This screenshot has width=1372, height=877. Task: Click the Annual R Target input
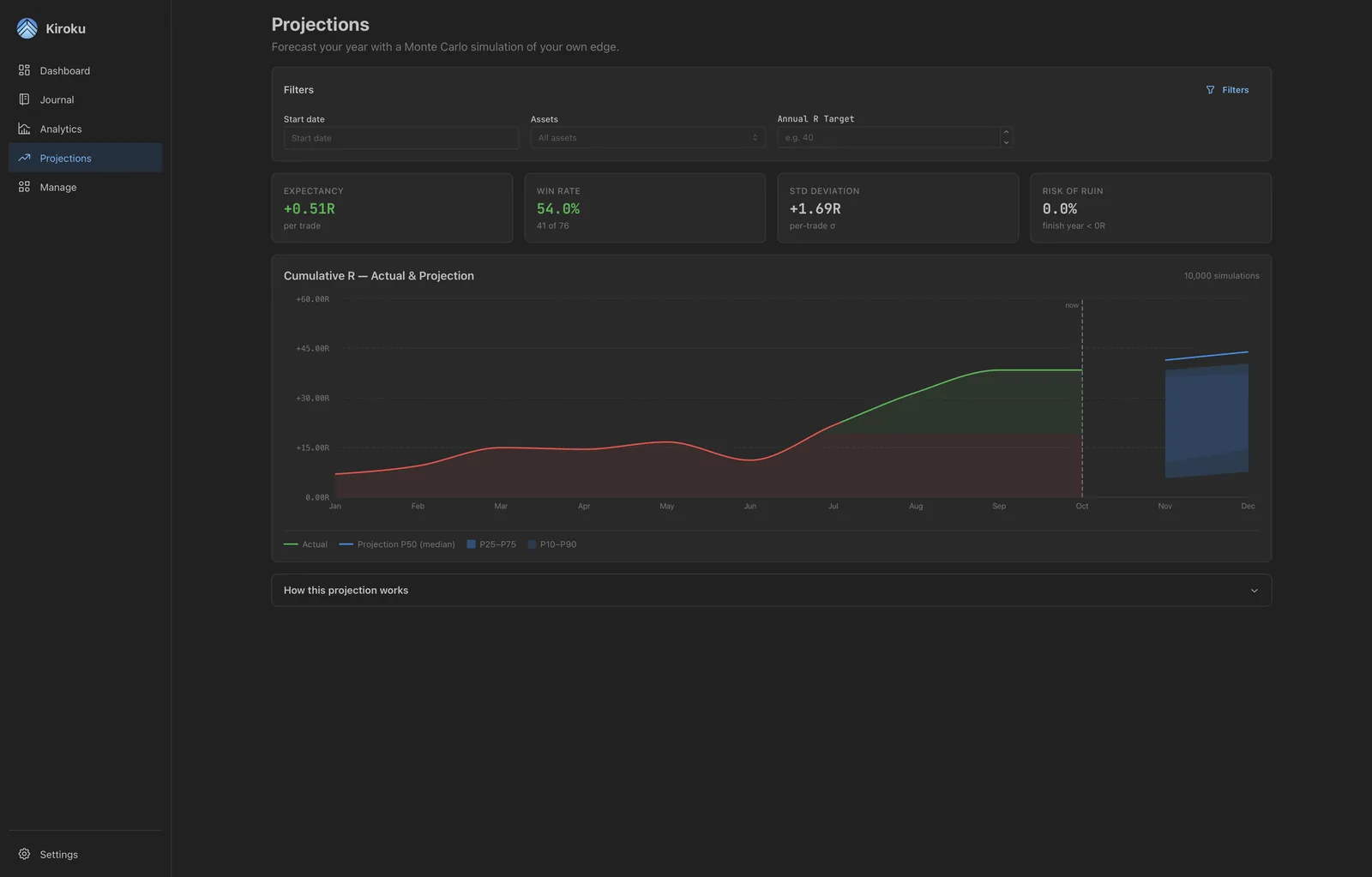point(888,138)
